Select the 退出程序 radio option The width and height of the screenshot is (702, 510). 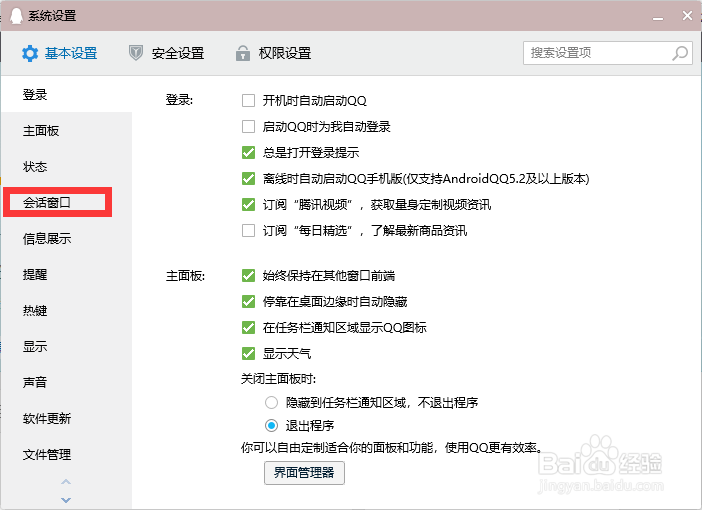click(271, 425)
